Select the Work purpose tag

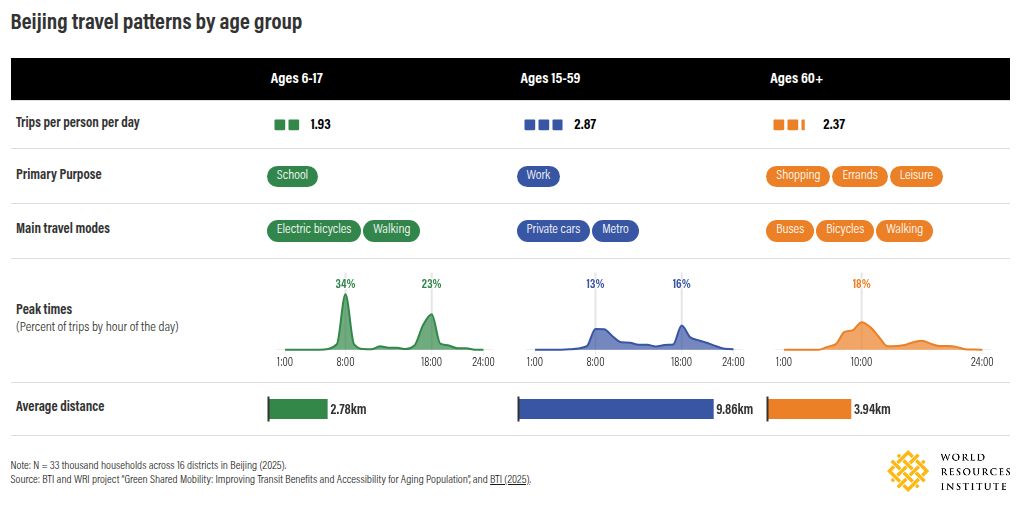click(538, 176)
